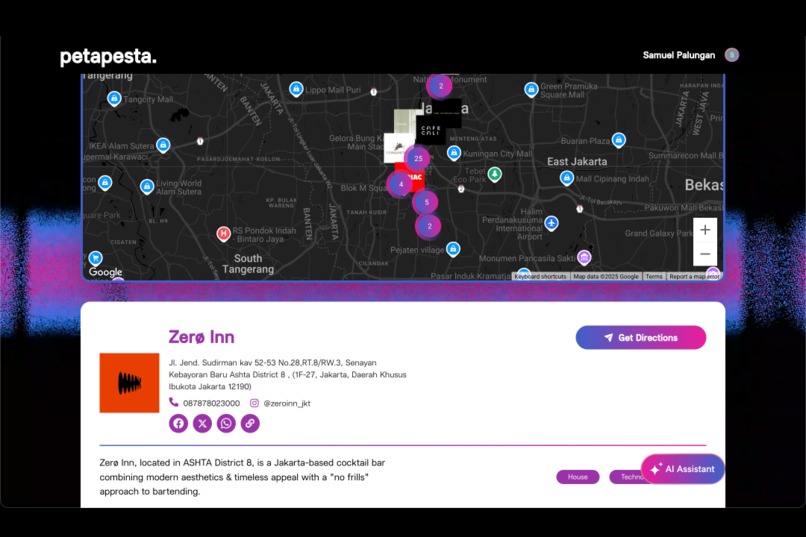Select the IKEA Alam Sutera pin
This screenshot has width=806, height=537.
click(x=163, y=145)
